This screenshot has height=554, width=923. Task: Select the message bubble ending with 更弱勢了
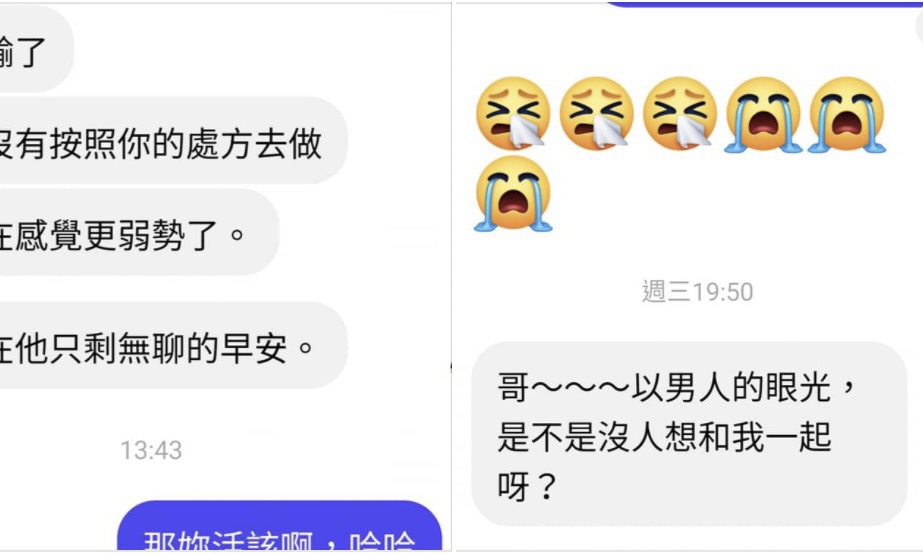click(140, 233)
